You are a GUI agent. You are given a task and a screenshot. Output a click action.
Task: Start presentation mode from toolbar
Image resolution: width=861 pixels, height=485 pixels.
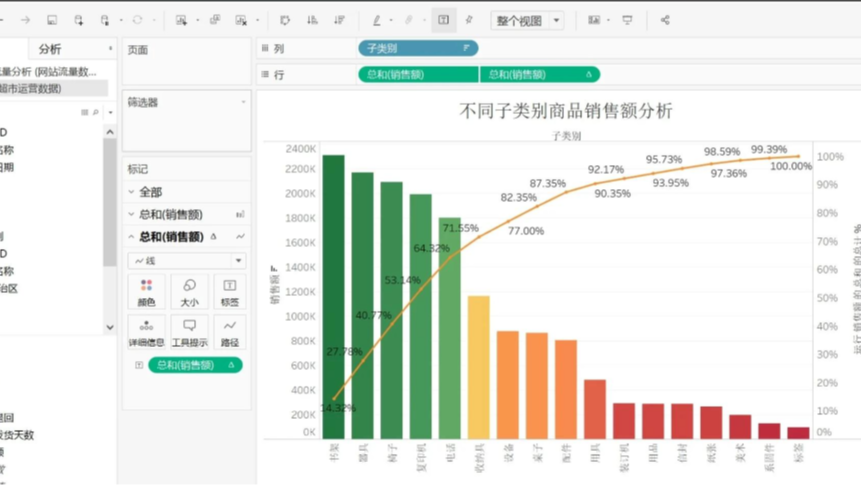(x=627, y=20)
